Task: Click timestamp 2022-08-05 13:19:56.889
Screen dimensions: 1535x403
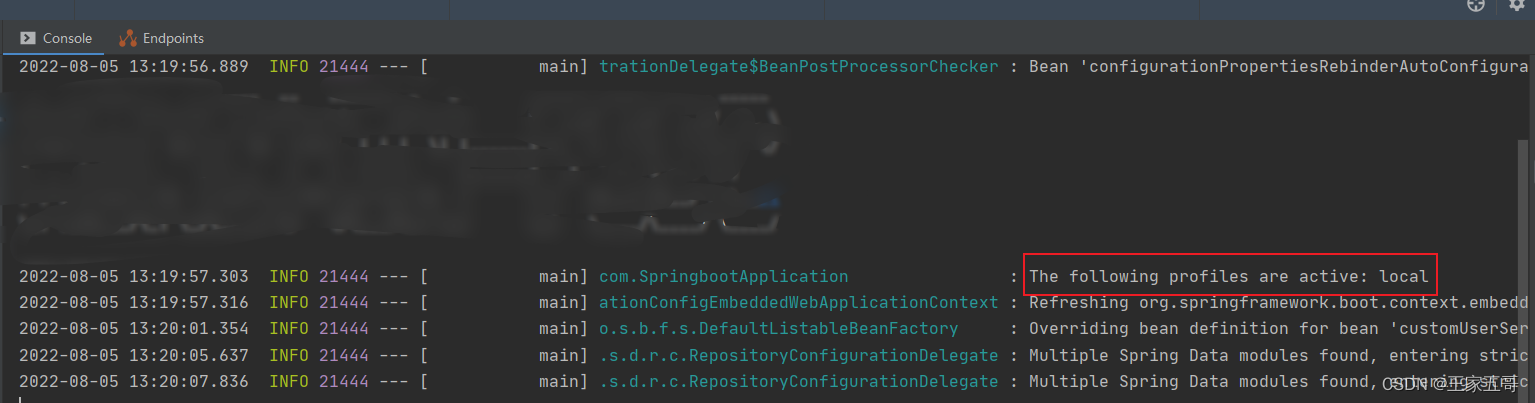Action: point(134,67)
